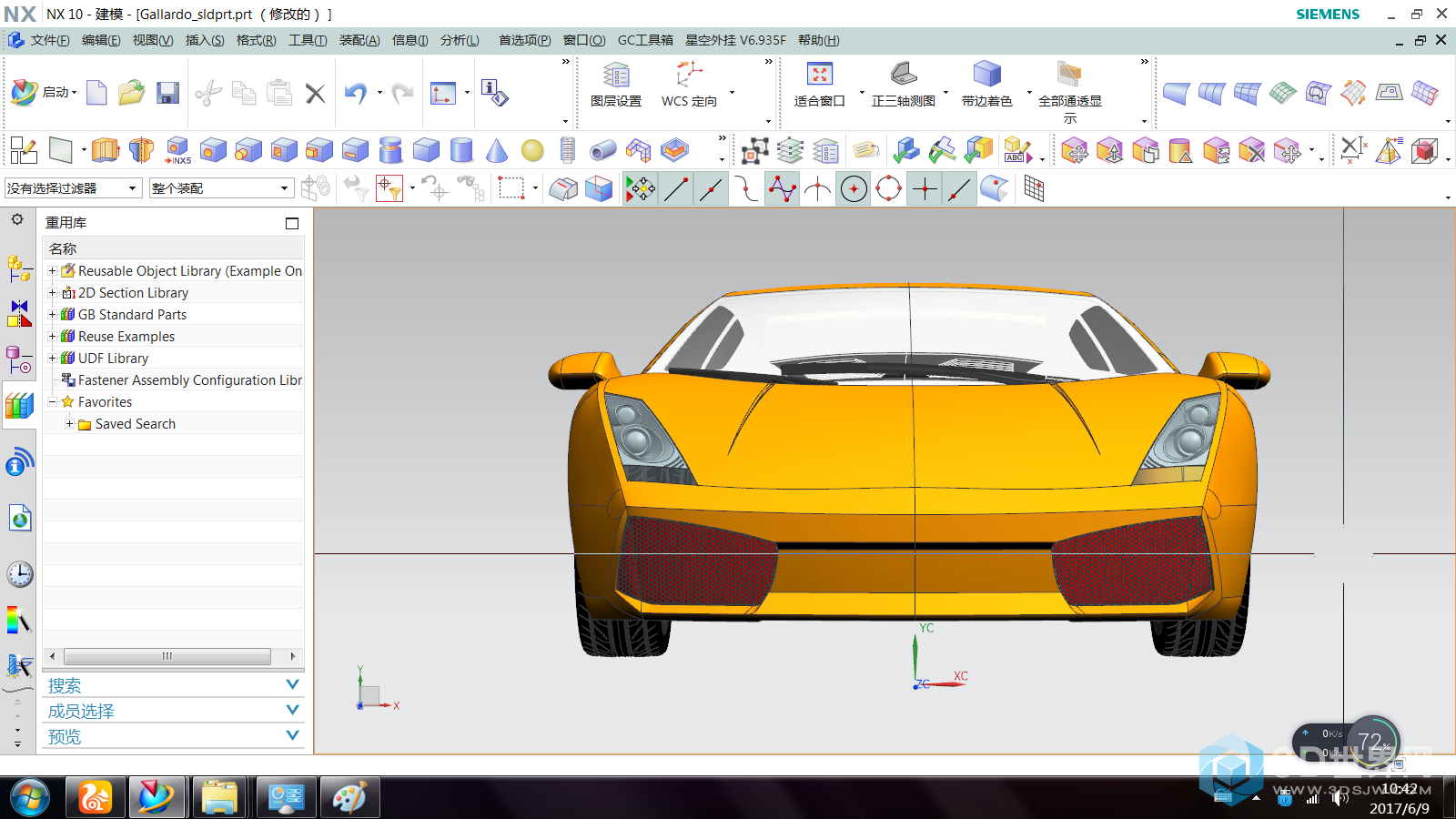Collapse the Favorites node
1456x819 pixels.
52,402
